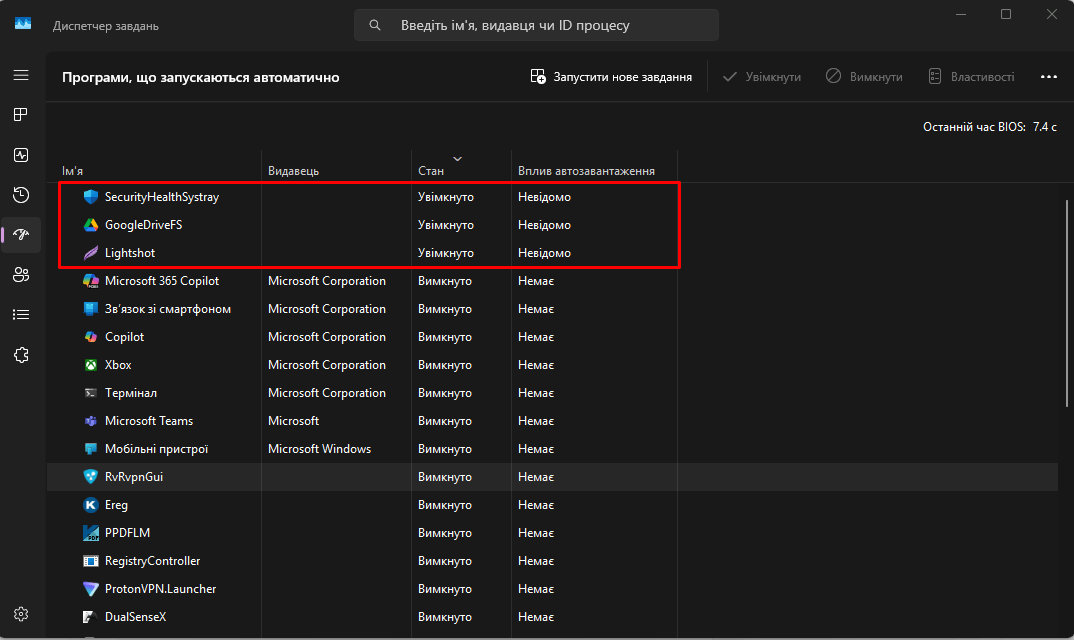The width and height of the screenshot is (1074, 640).
Task: Click the Мобільні пристрої icon
Action: coord(90,449)
